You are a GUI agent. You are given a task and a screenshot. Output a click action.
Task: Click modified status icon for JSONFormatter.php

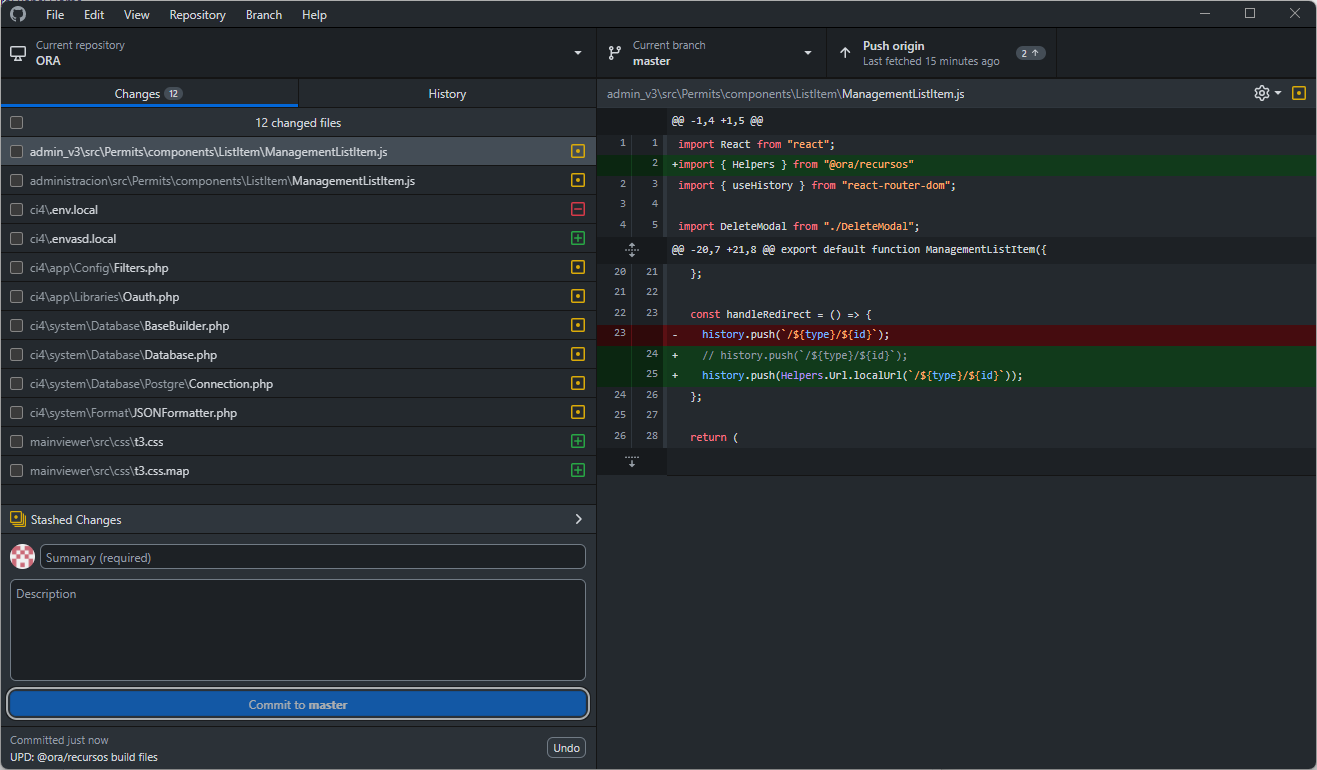(x=578, y=413)
